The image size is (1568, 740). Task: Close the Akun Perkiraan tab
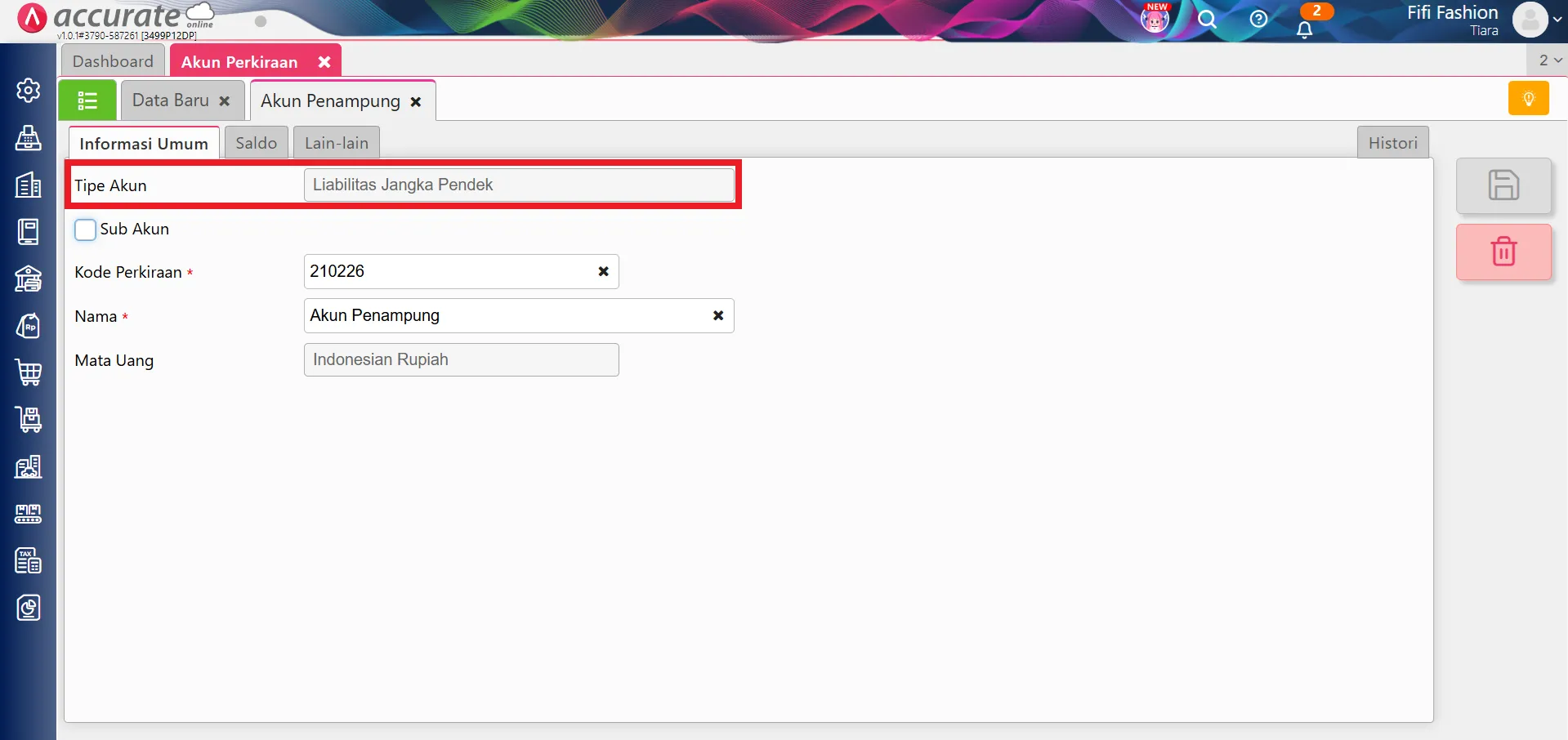pyautogui.click(x=324, y=62)
